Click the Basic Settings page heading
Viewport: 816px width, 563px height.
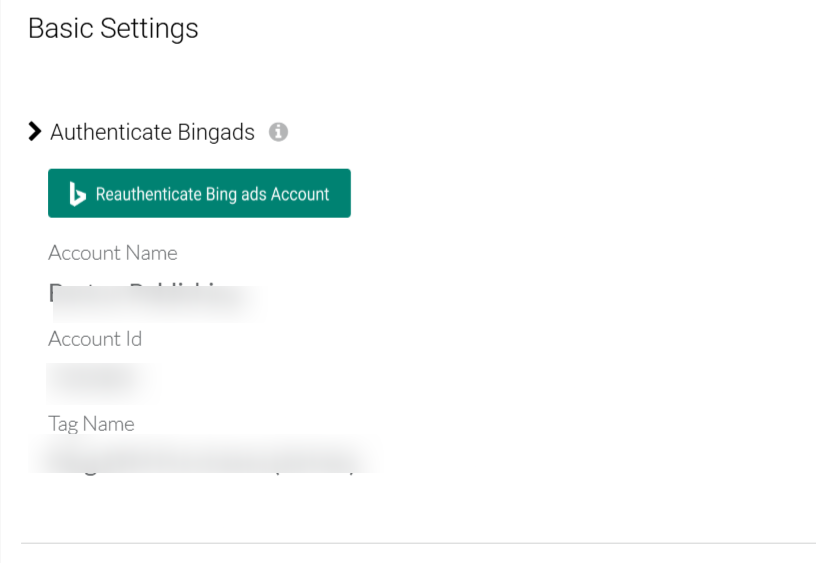113,28
